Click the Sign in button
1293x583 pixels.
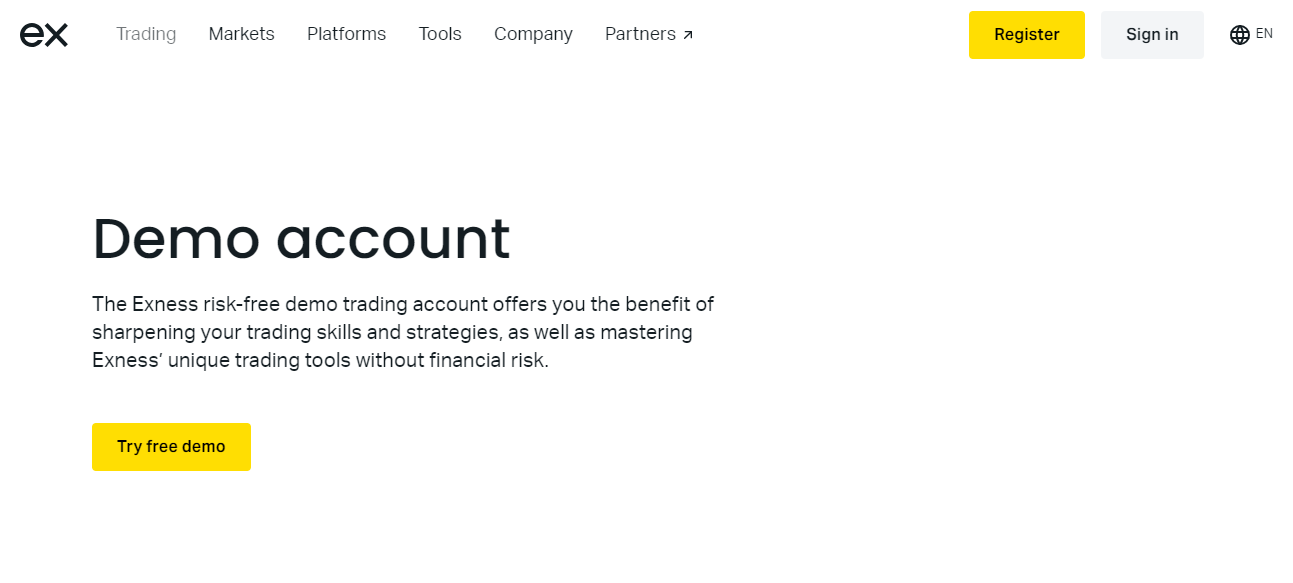pos(1152,35)
